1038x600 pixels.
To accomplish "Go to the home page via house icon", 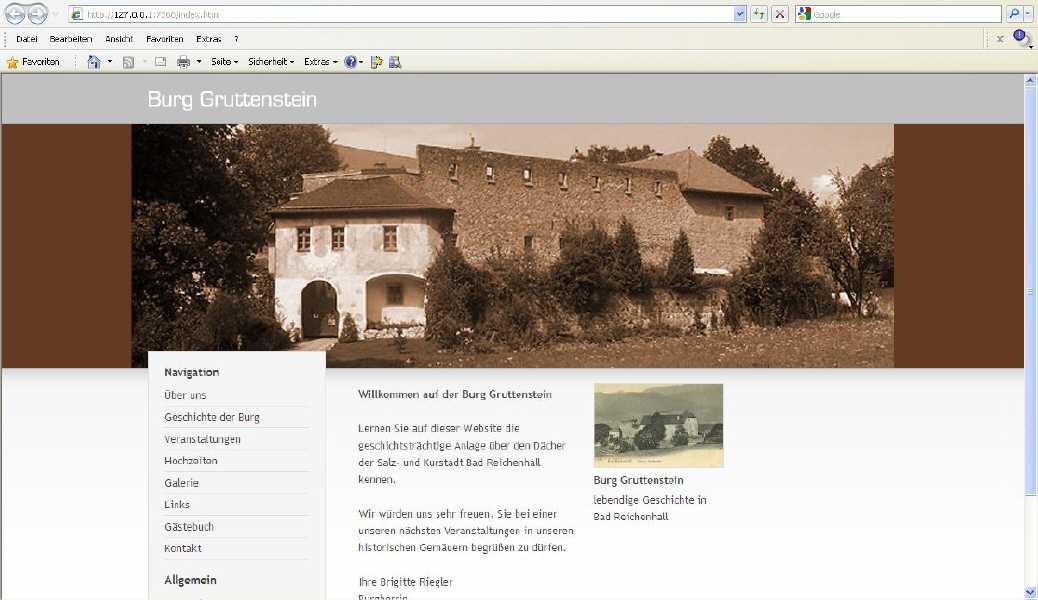I will 94,62.
